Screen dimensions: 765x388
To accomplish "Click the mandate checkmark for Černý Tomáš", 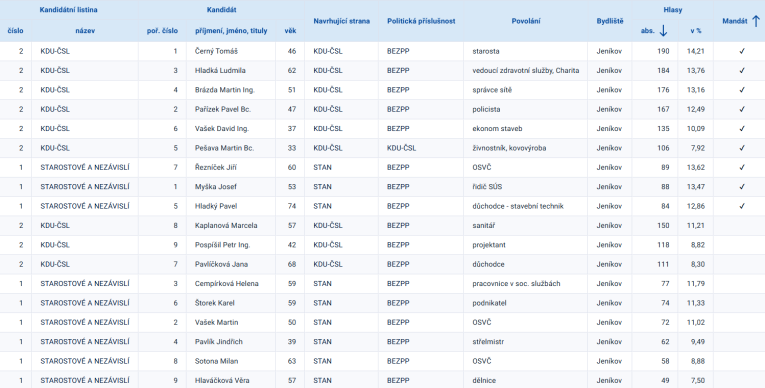I will tap(742, 51).
